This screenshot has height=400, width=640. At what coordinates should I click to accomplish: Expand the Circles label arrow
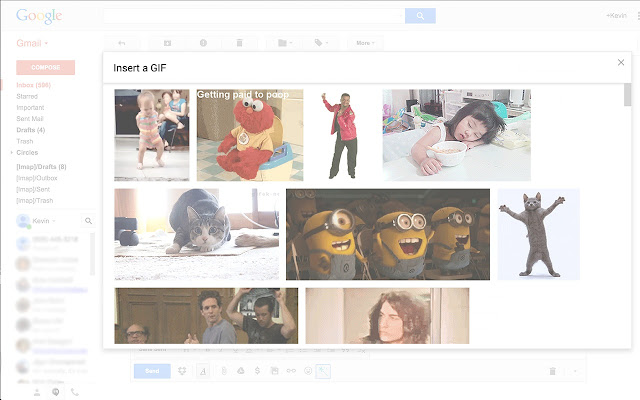click(x=12, y=152)
